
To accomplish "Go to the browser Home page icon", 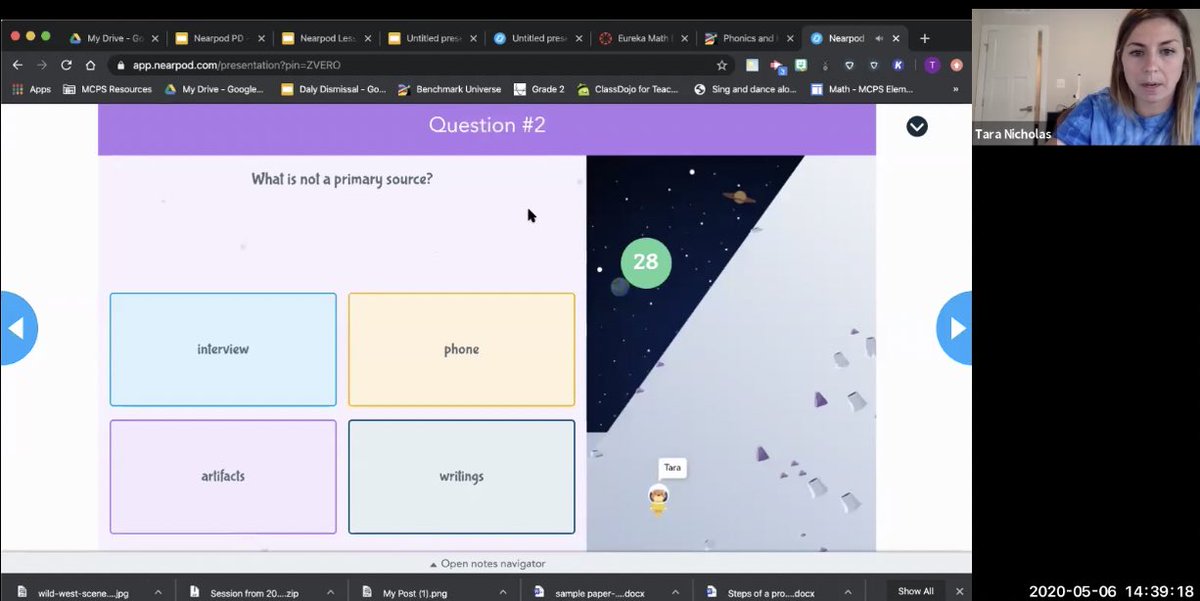I will coord(90,65).
